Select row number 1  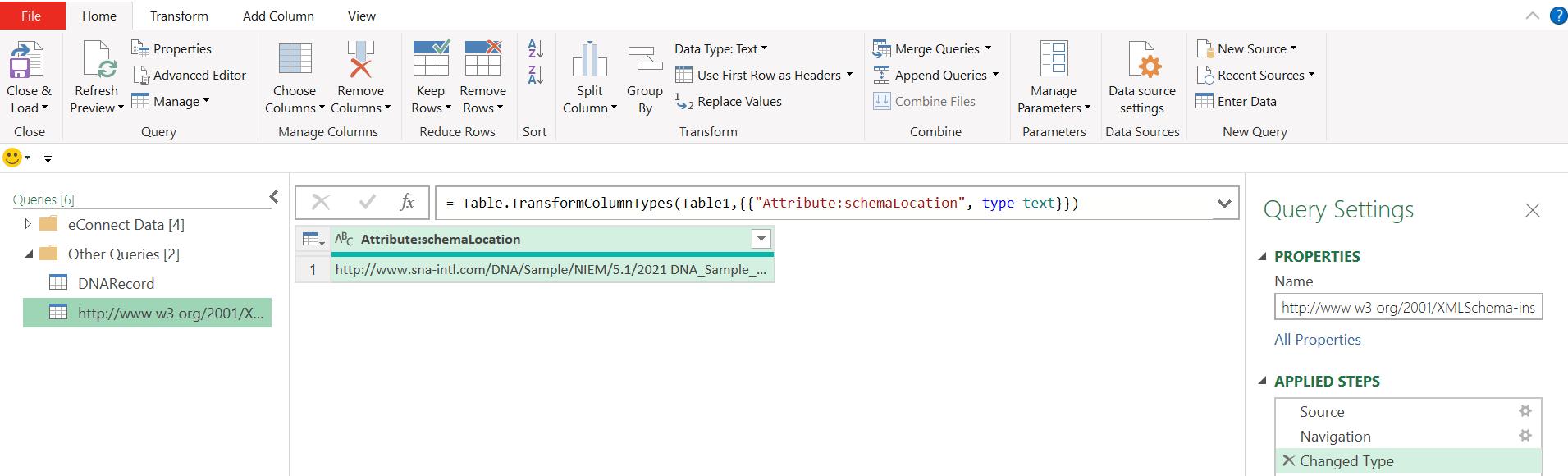click(x=313, y=269)
